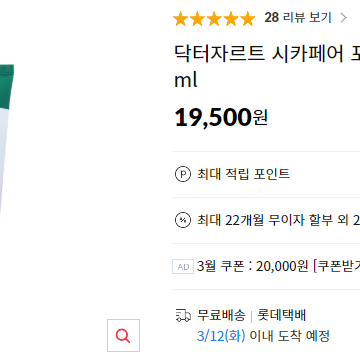Select the 최대 적립 포인트 row
Viewport: 360px width, 360px height.
tap(266, 174)
